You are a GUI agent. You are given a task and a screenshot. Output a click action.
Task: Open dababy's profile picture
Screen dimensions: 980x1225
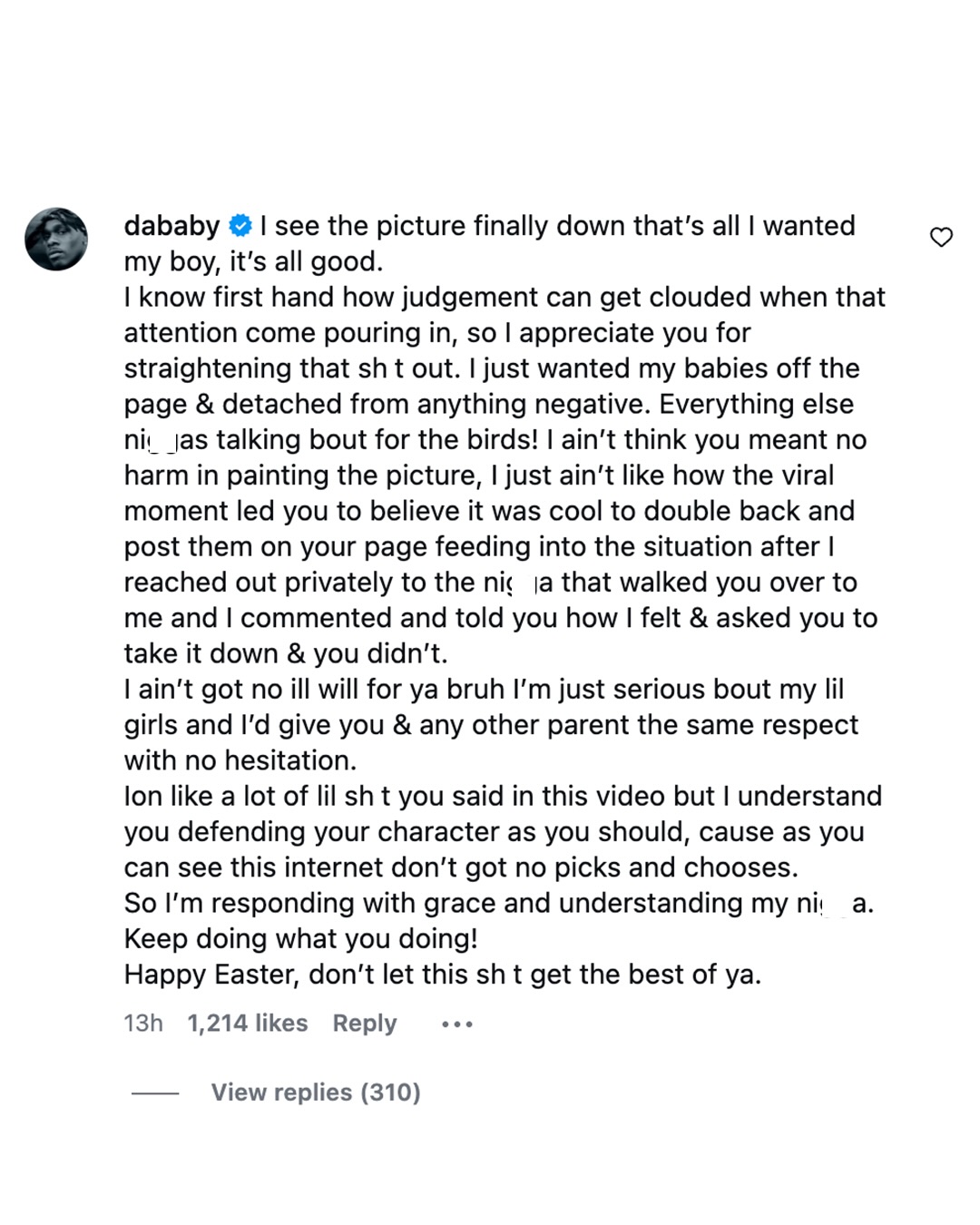56,239
